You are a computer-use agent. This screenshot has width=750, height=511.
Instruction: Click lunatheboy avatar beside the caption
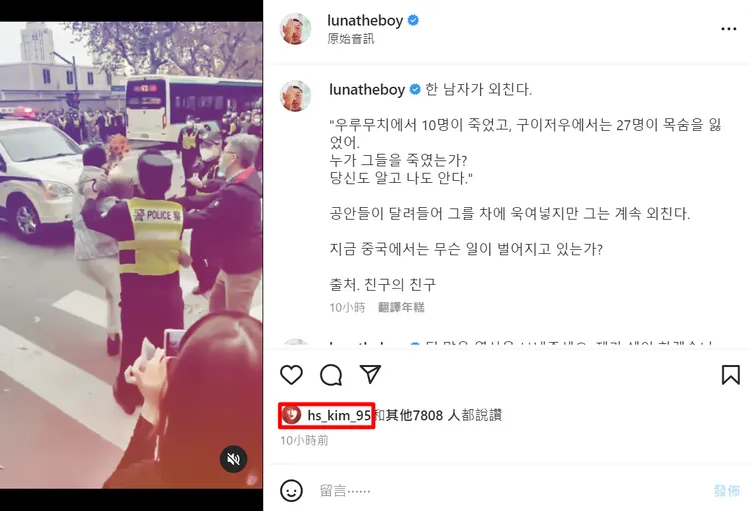pyautogui.click(x=295, y=96)
